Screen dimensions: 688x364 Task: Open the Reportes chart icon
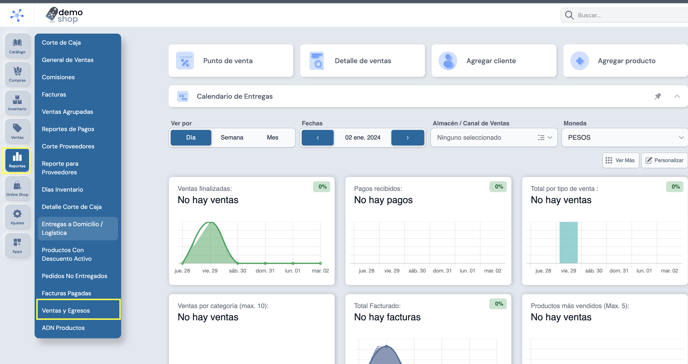tap(17, 160)
